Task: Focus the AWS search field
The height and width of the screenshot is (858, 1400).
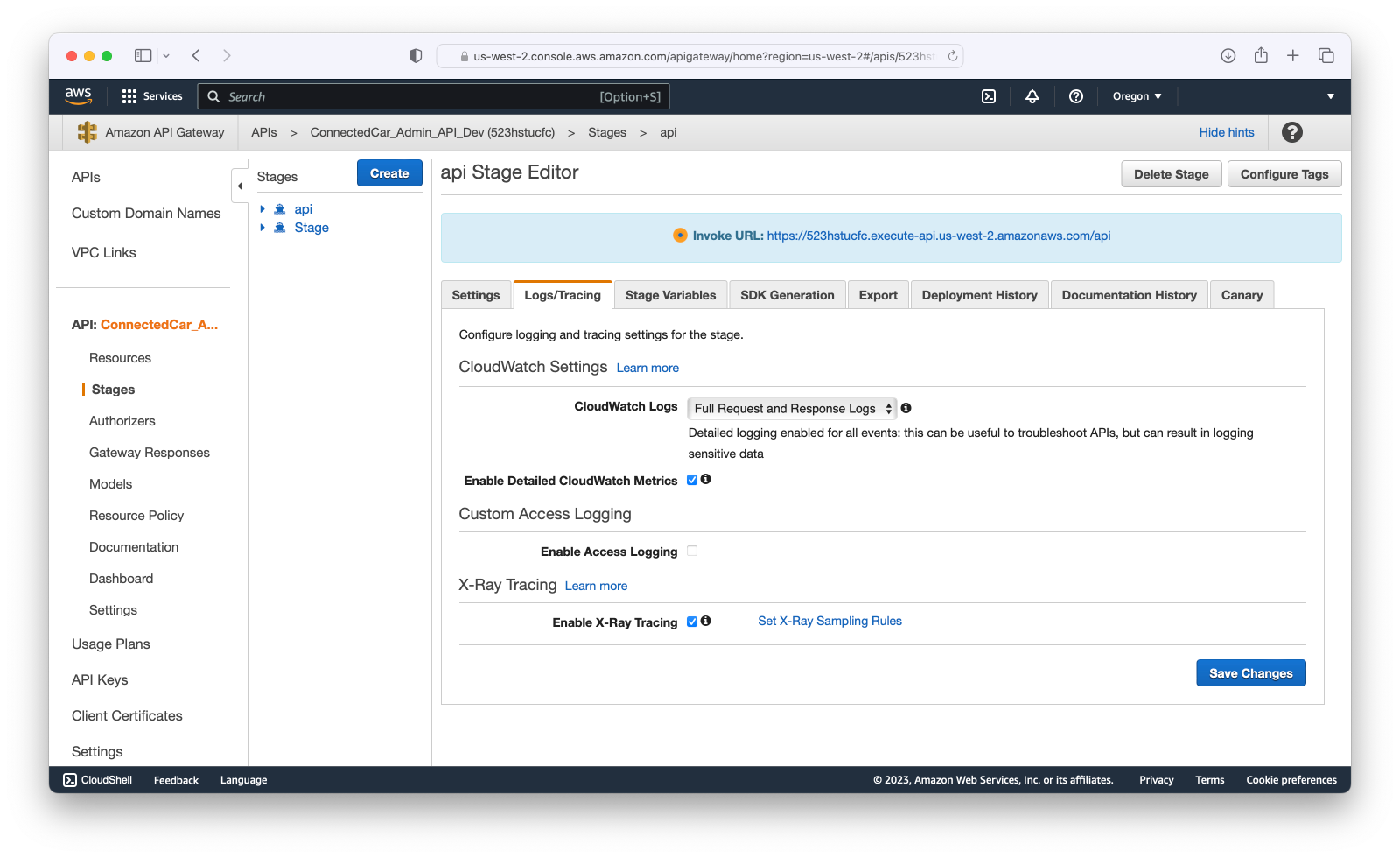Action: pyautogui.click(x=433, y=96)
